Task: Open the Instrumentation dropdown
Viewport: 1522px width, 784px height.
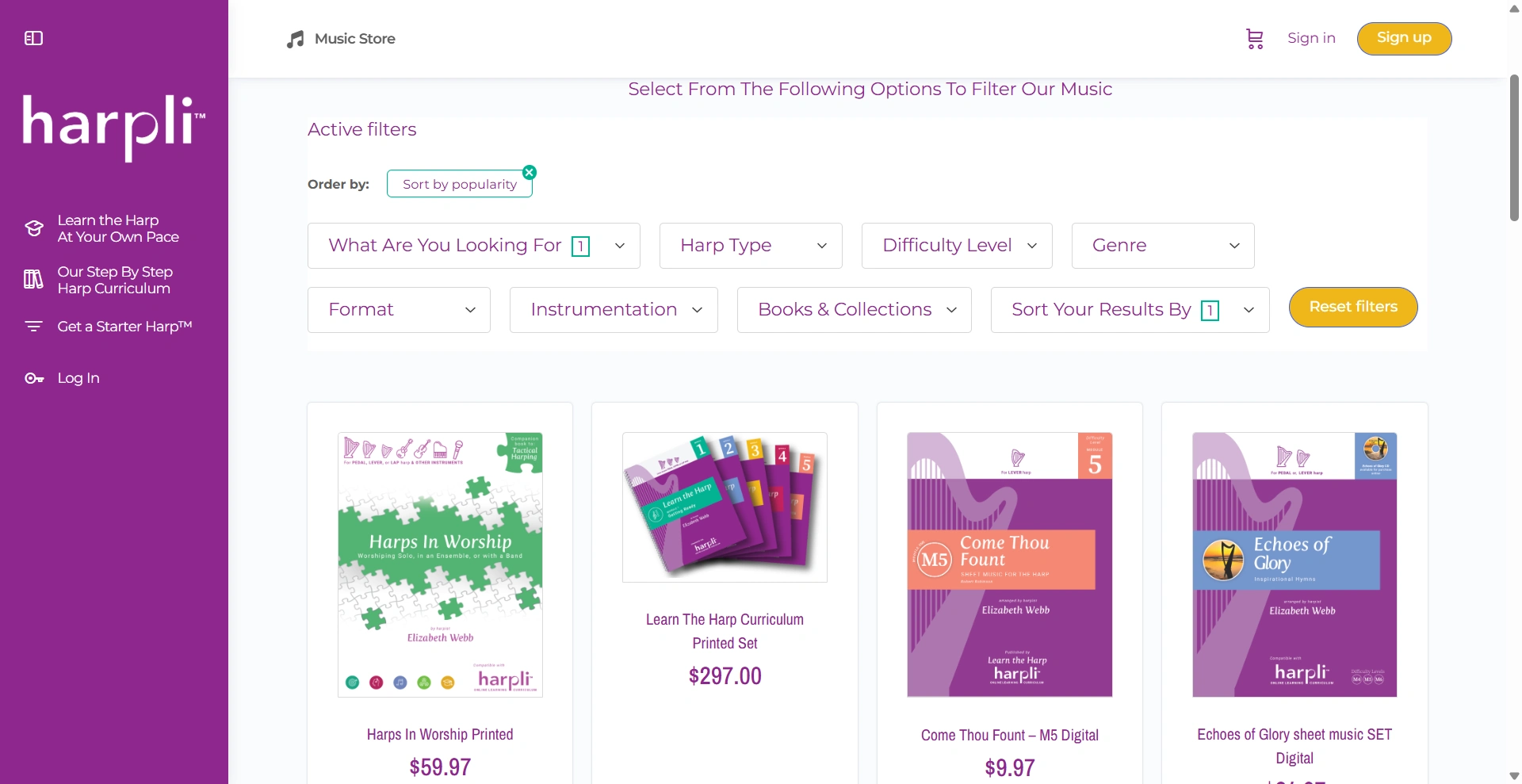Action: coord(613,310)
